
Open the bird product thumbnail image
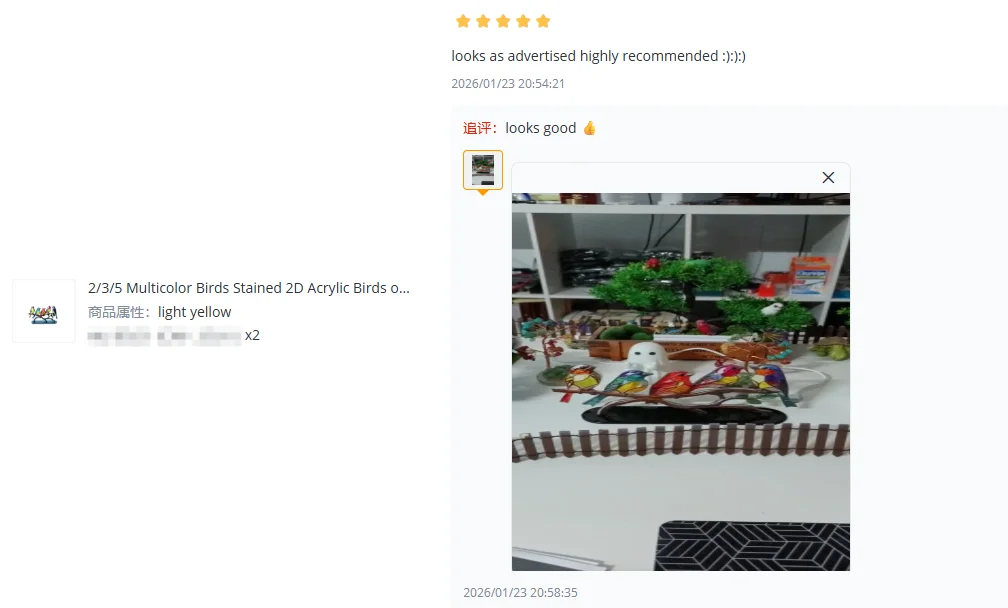44,311
